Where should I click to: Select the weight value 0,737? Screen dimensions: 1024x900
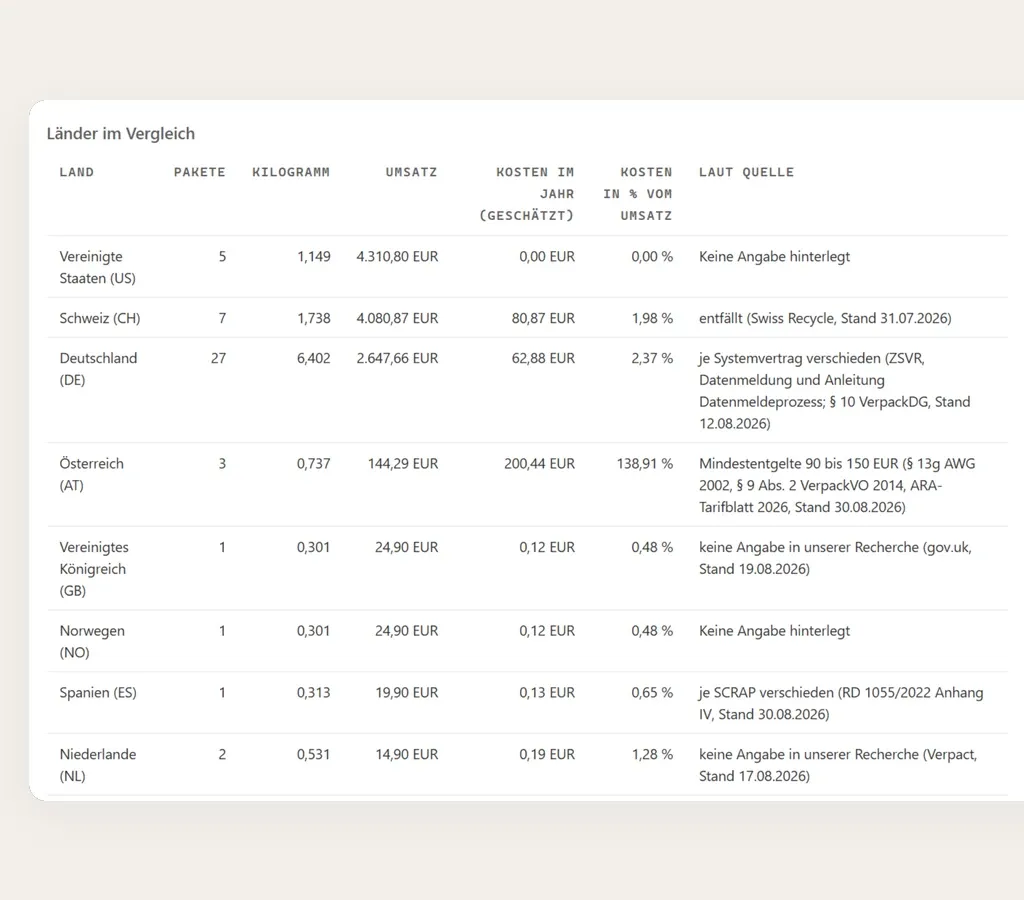click(313, 464)
